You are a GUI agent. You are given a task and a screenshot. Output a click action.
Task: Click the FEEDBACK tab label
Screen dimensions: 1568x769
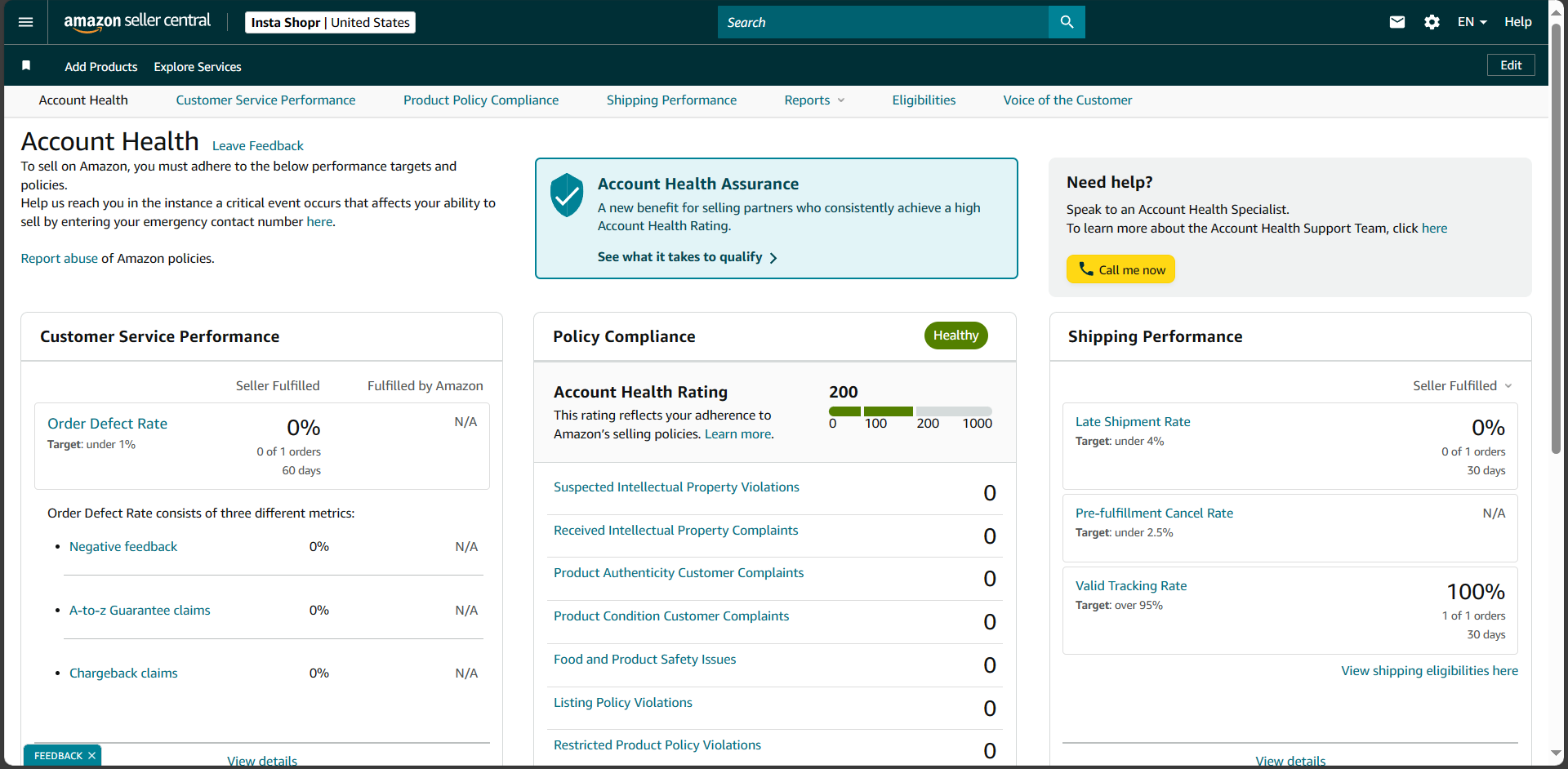click(58, 756)
